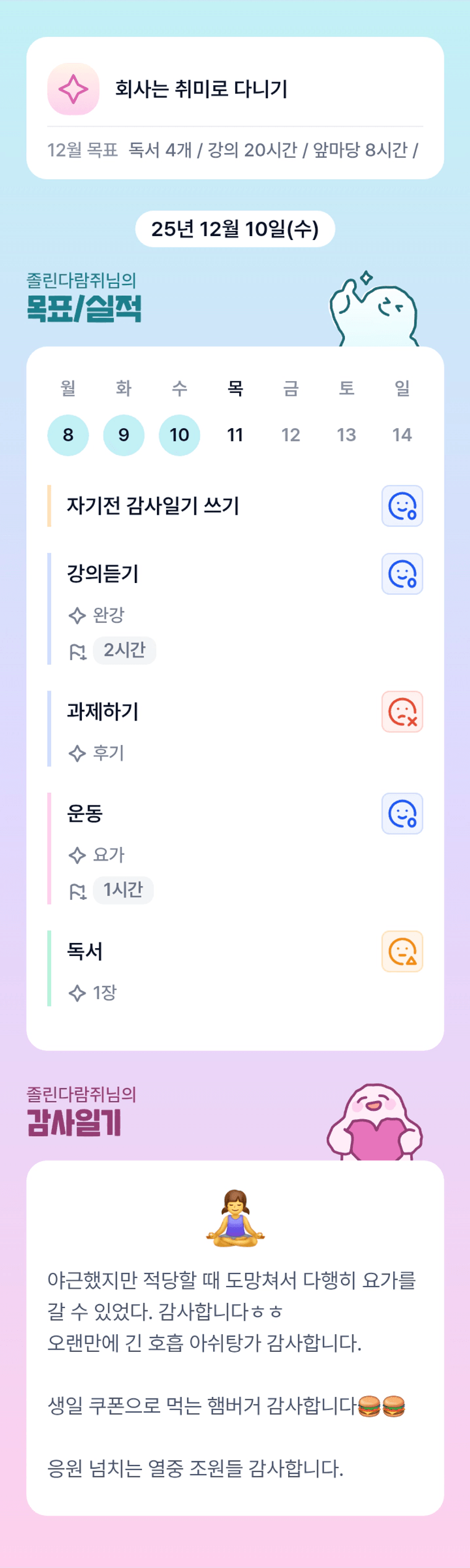Screen dimensions: 470x1568
Task: Toggle the red sad-face status for 과제하기
Action: (x=402, y=711)
